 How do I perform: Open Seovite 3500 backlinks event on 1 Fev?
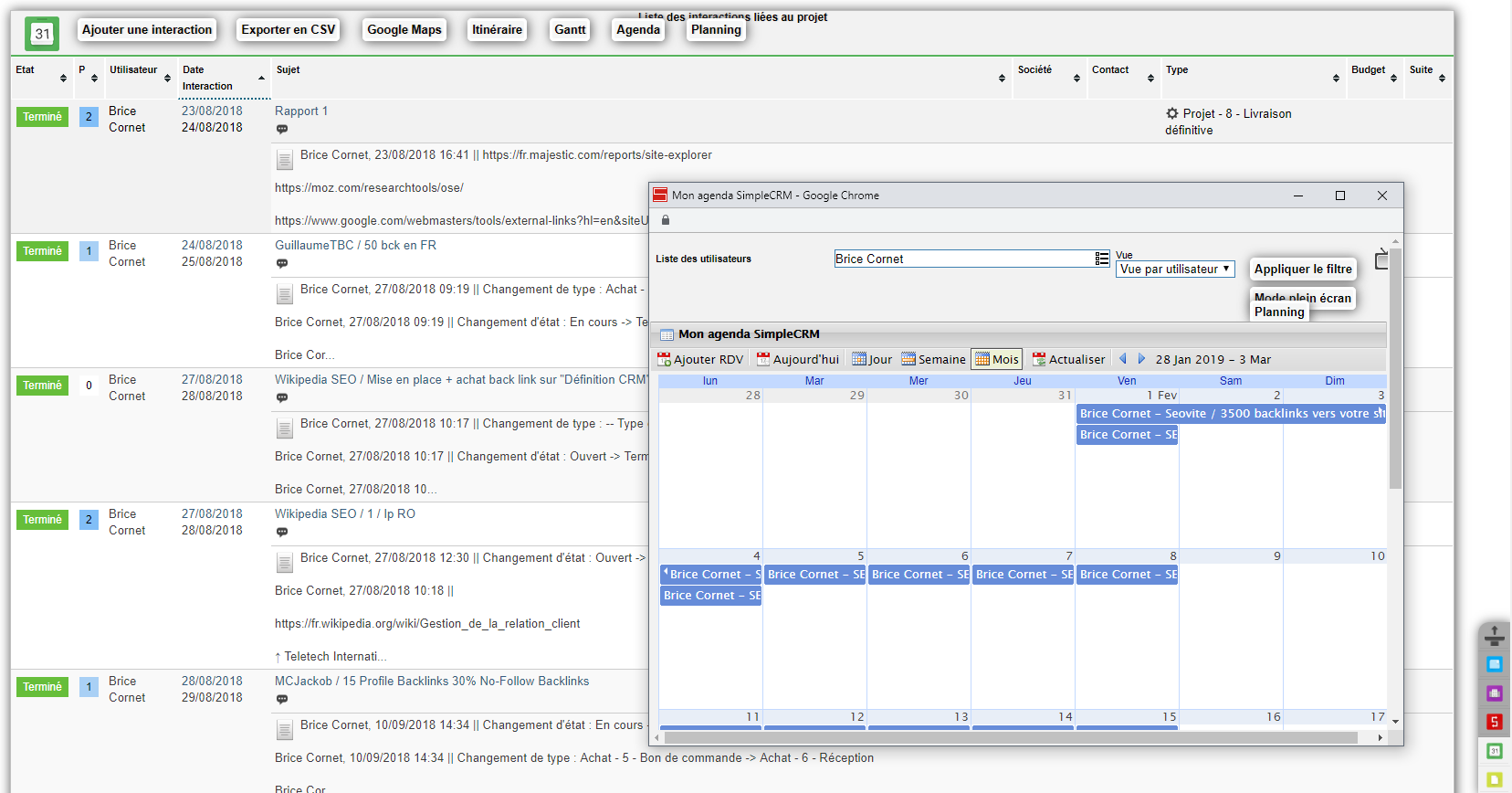pyautogui.click(x=1231, y=413)
